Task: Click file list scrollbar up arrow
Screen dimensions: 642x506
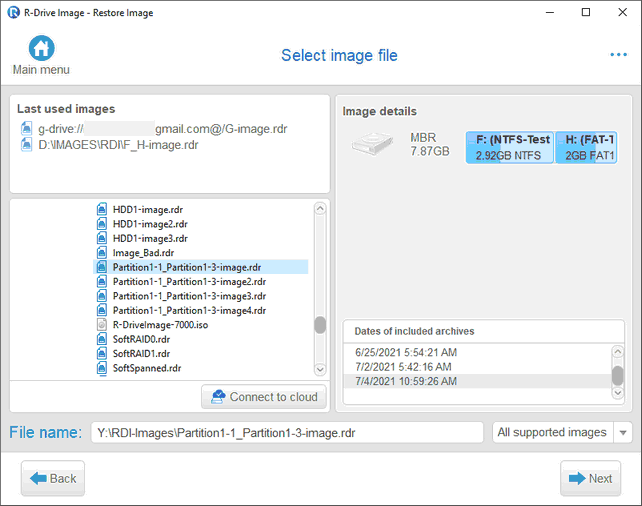Action: pos(320,208)
